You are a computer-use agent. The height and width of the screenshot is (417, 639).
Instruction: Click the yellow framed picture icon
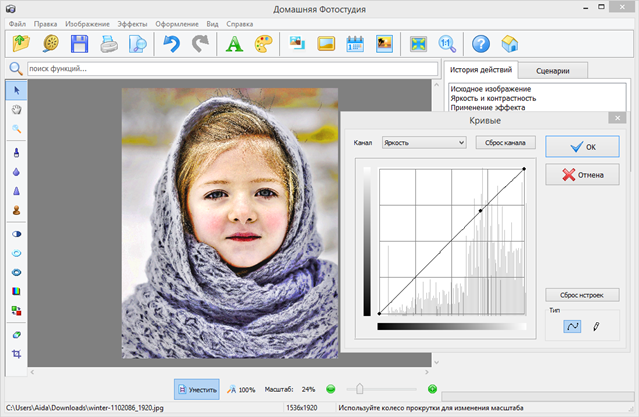(x=326, y=43)
